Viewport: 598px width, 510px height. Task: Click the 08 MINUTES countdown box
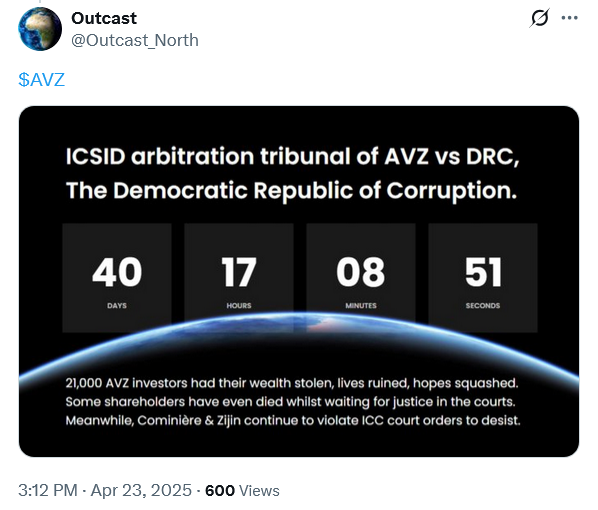click(361, 278)
